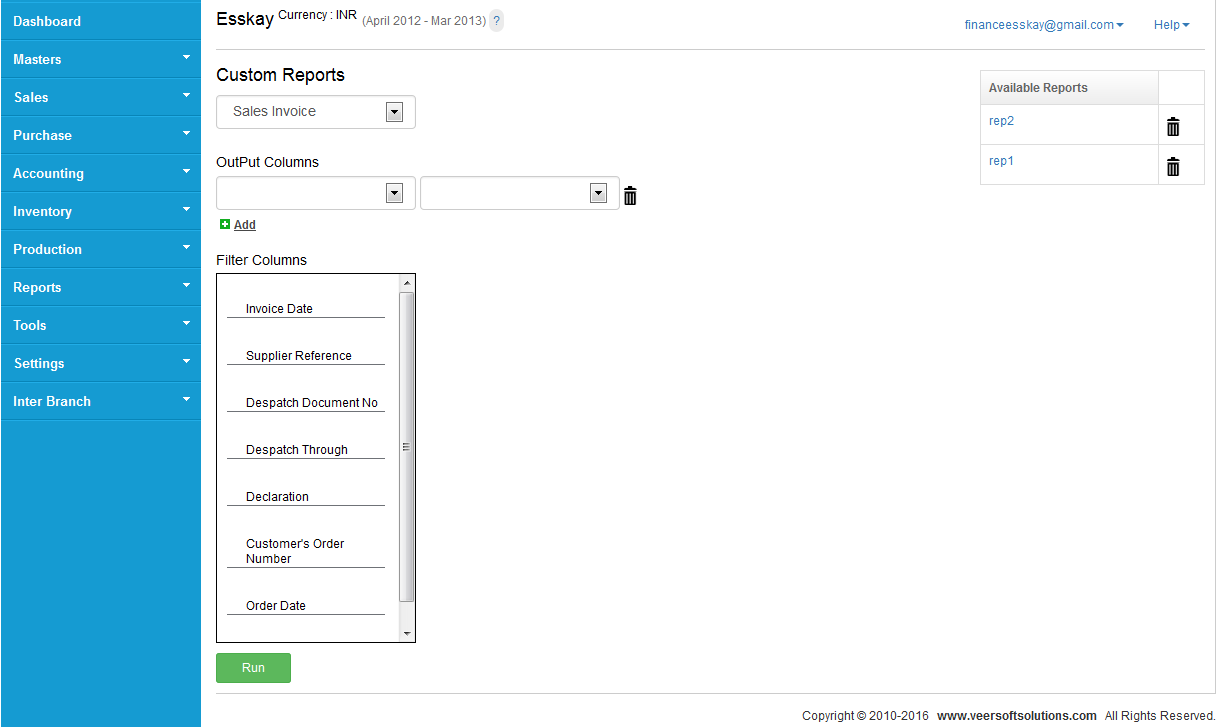The width and height of the screenshot is (1218, 727).
Task: Select Invoice Date in the Filter Columns list
Action: point(279,309)
